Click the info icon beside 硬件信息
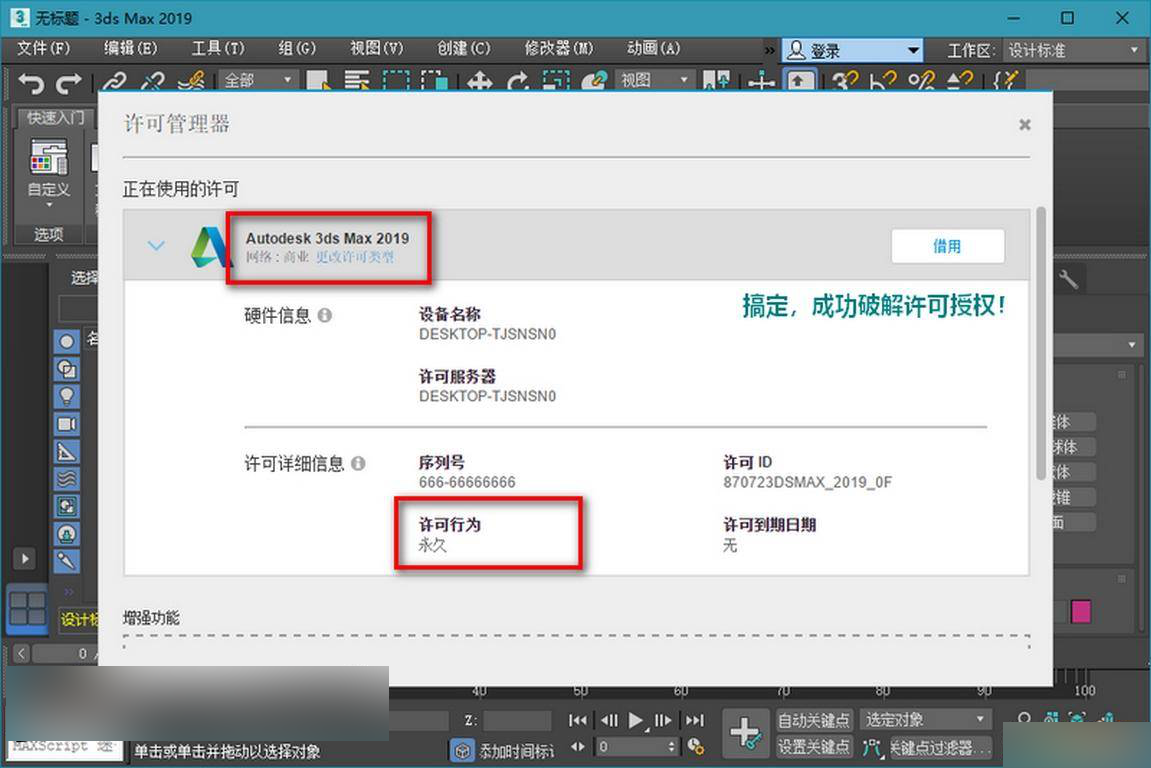This screenshot has height=768, width=1151. 324,316
